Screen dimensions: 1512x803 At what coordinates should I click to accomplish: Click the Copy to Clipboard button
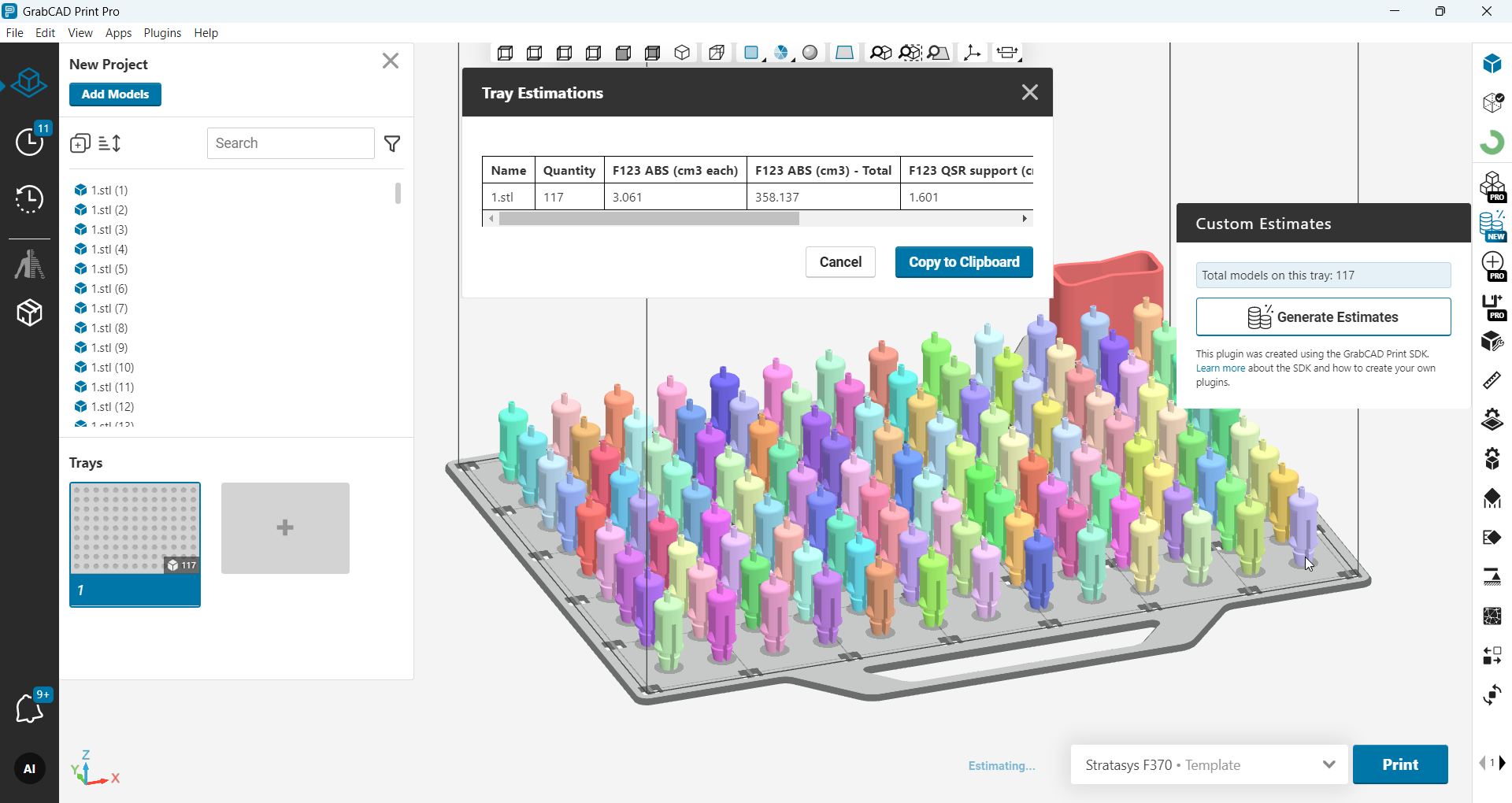coord(963,262)
